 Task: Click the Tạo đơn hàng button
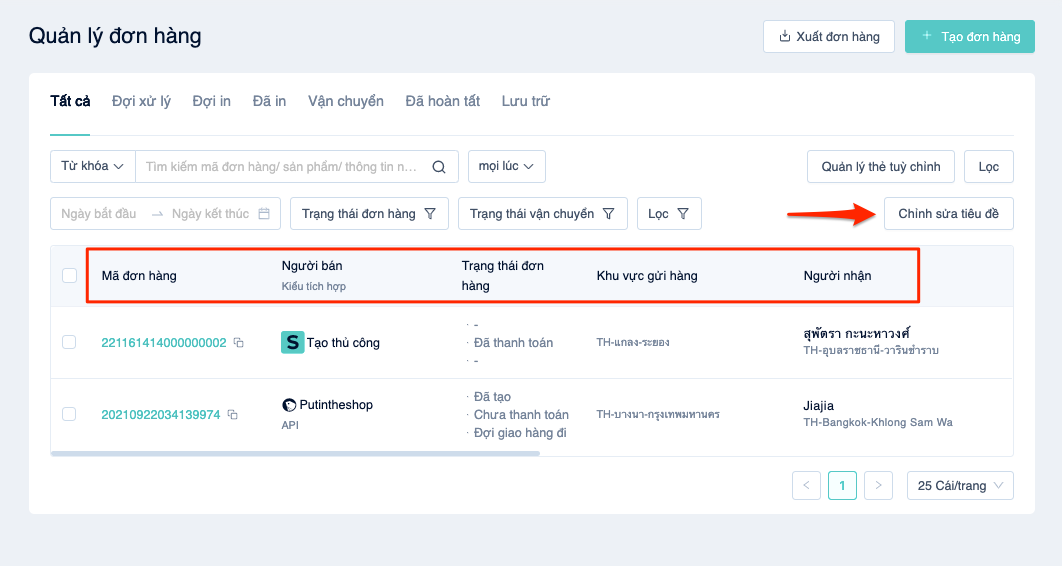970,37
